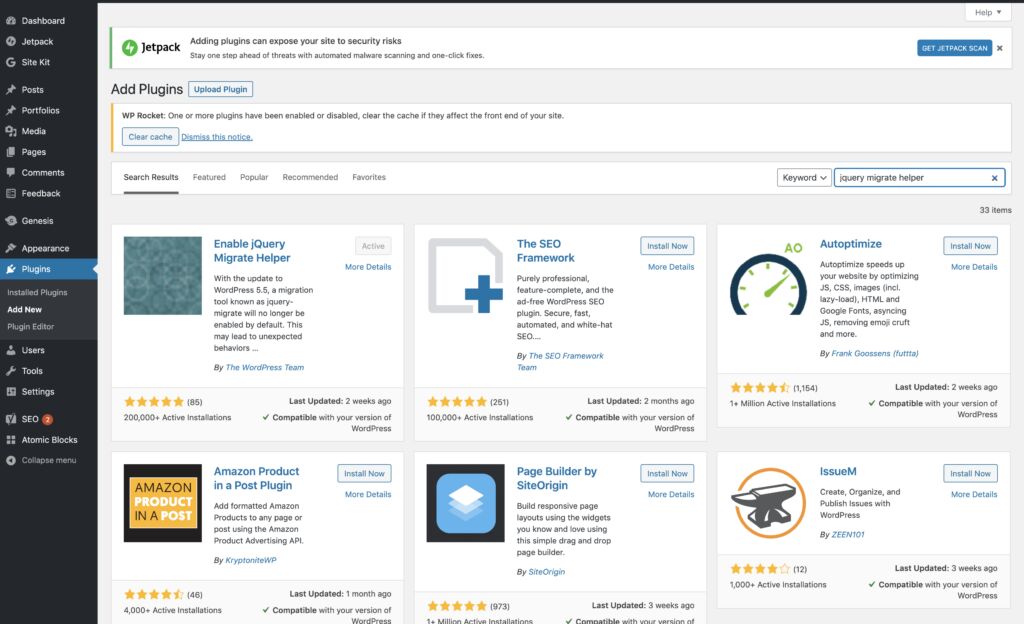Open the Plugin Editor submenu item
Viewport: 1024px width, 624px height.
(x=31, y=326)
